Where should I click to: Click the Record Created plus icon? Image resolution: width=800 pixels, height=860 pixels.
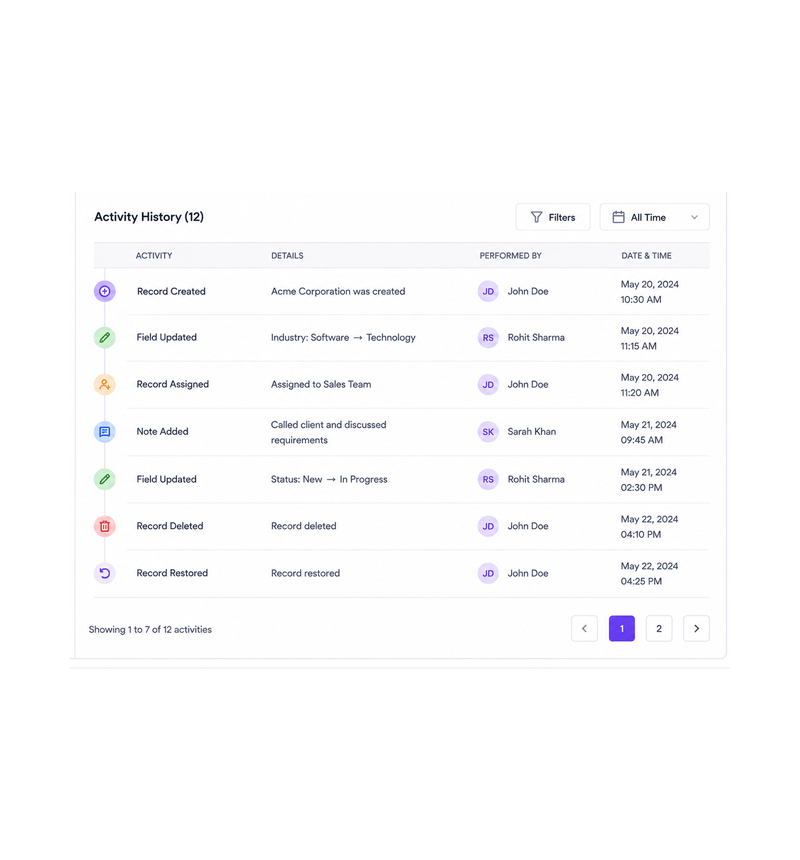coord(105,291)
